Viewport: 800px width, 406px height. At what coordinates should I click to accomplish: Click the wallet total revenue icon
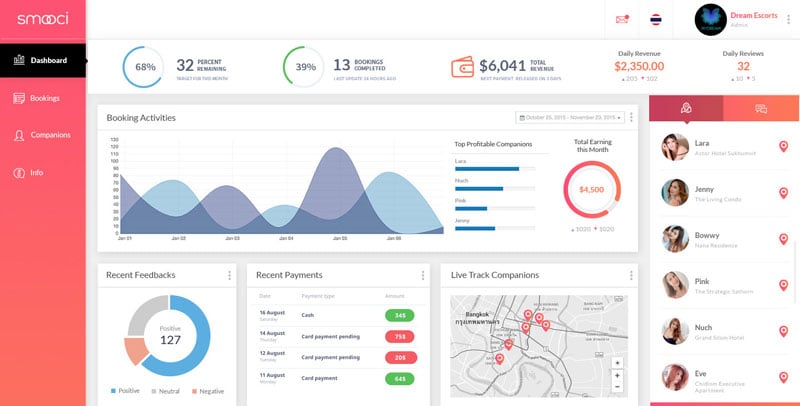(x=463, y=67)
